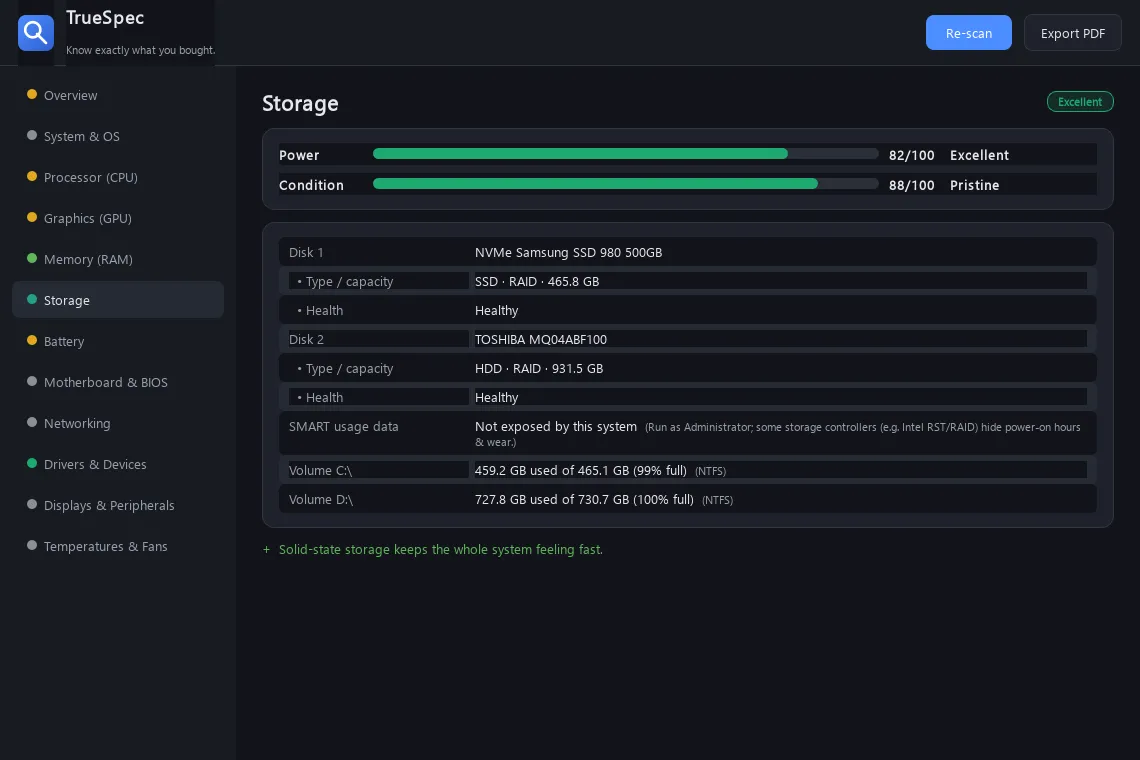This screenshot has height=760, width=1140.
Task: Show the Memory (RAM) page
Action: pyautogui.click(x=118, y=259)
